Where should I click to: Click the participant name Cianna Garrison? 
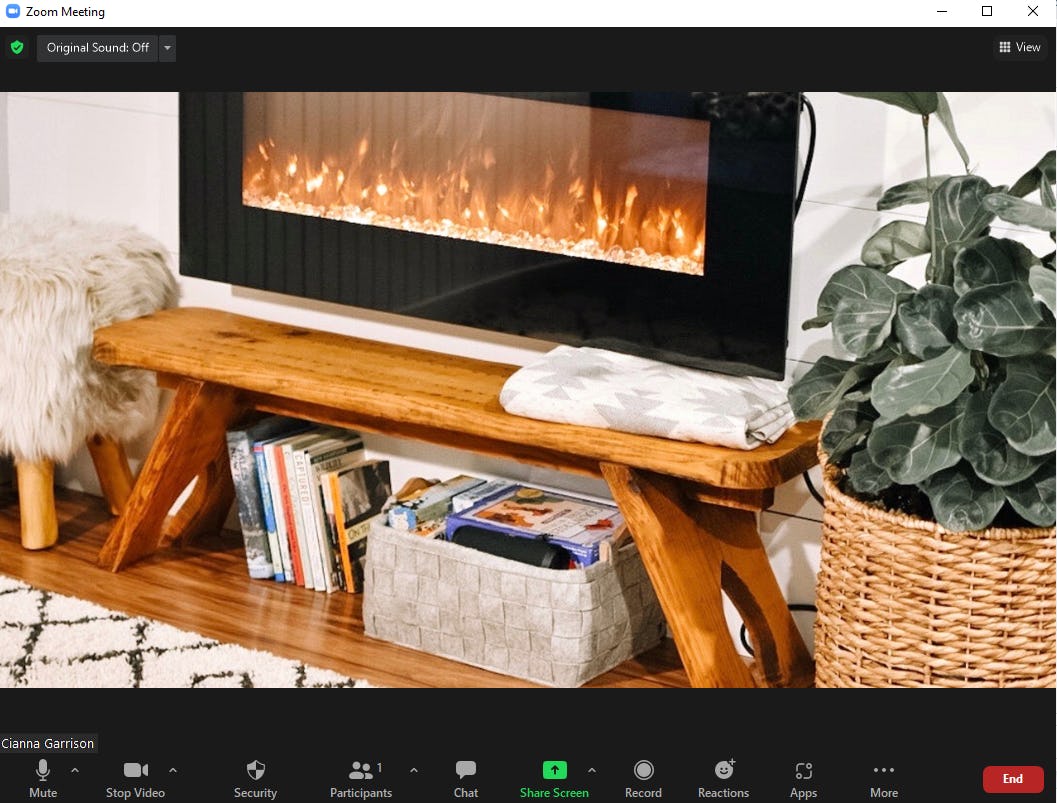(48, 743)
